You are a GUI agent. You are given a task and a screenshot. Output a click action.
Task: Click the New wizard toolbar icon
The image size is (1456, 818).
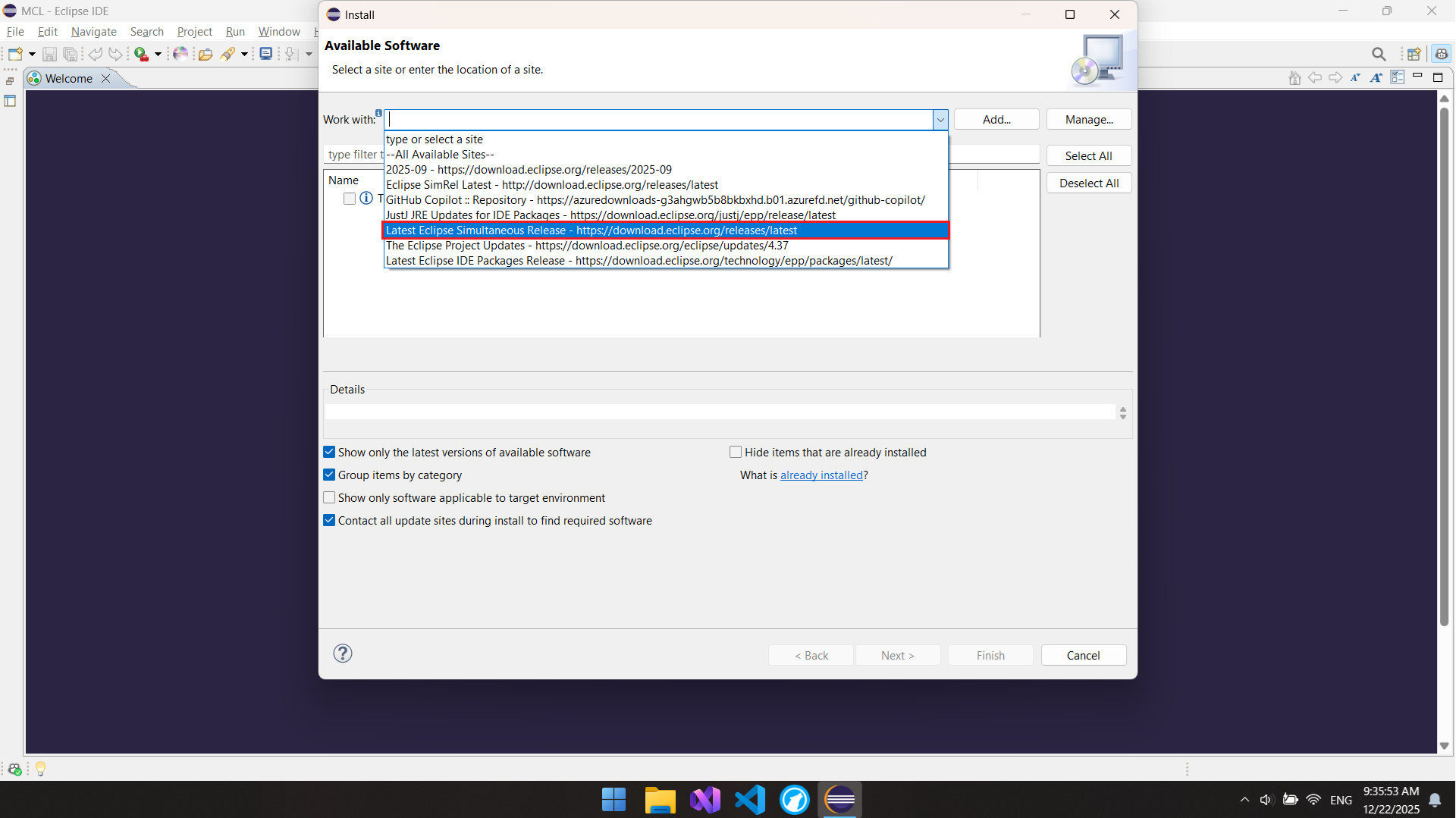(14, 54)
